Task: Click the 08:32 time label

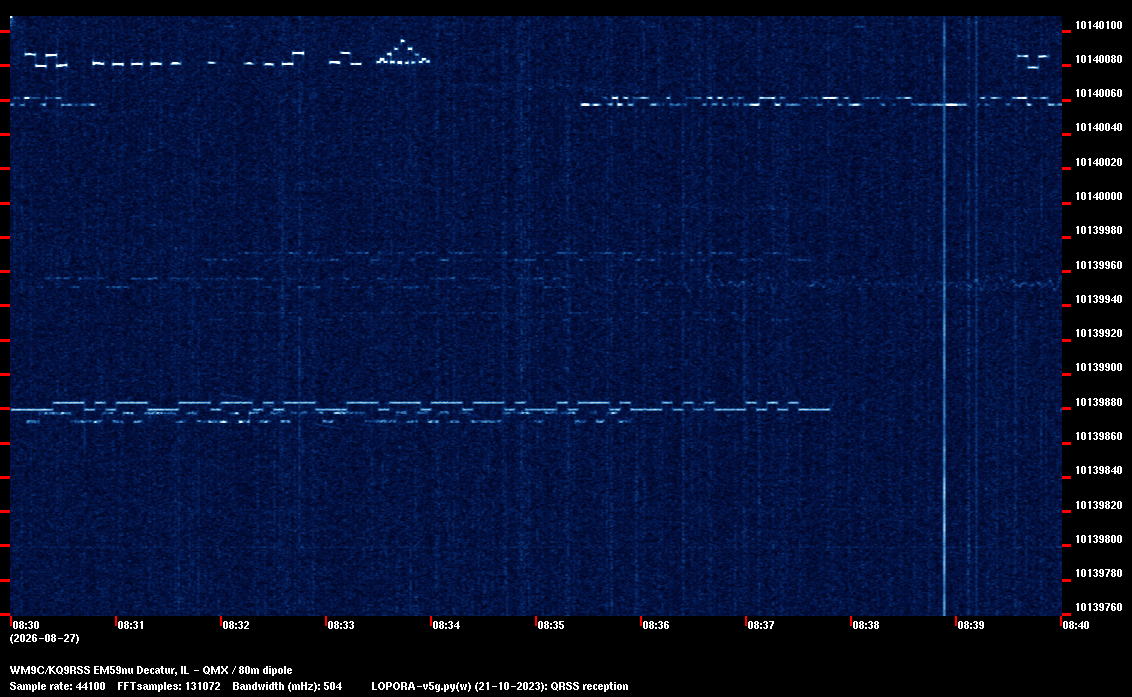Action: pos(236,625)
